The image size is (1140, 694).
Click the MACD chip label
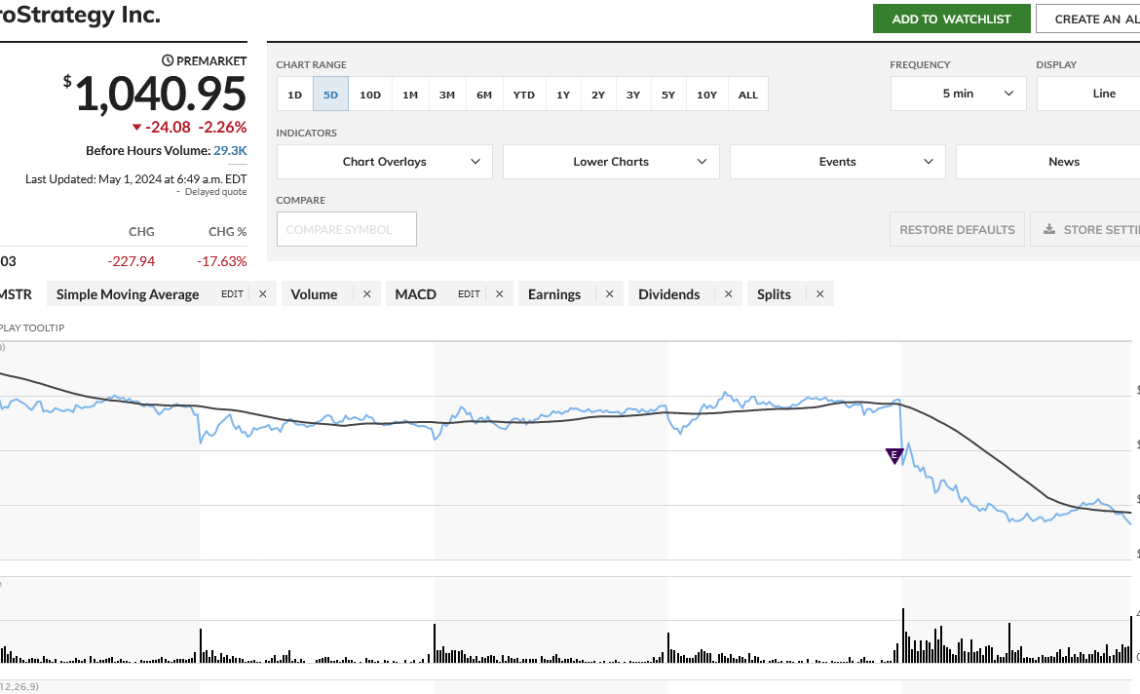(415, 294)
